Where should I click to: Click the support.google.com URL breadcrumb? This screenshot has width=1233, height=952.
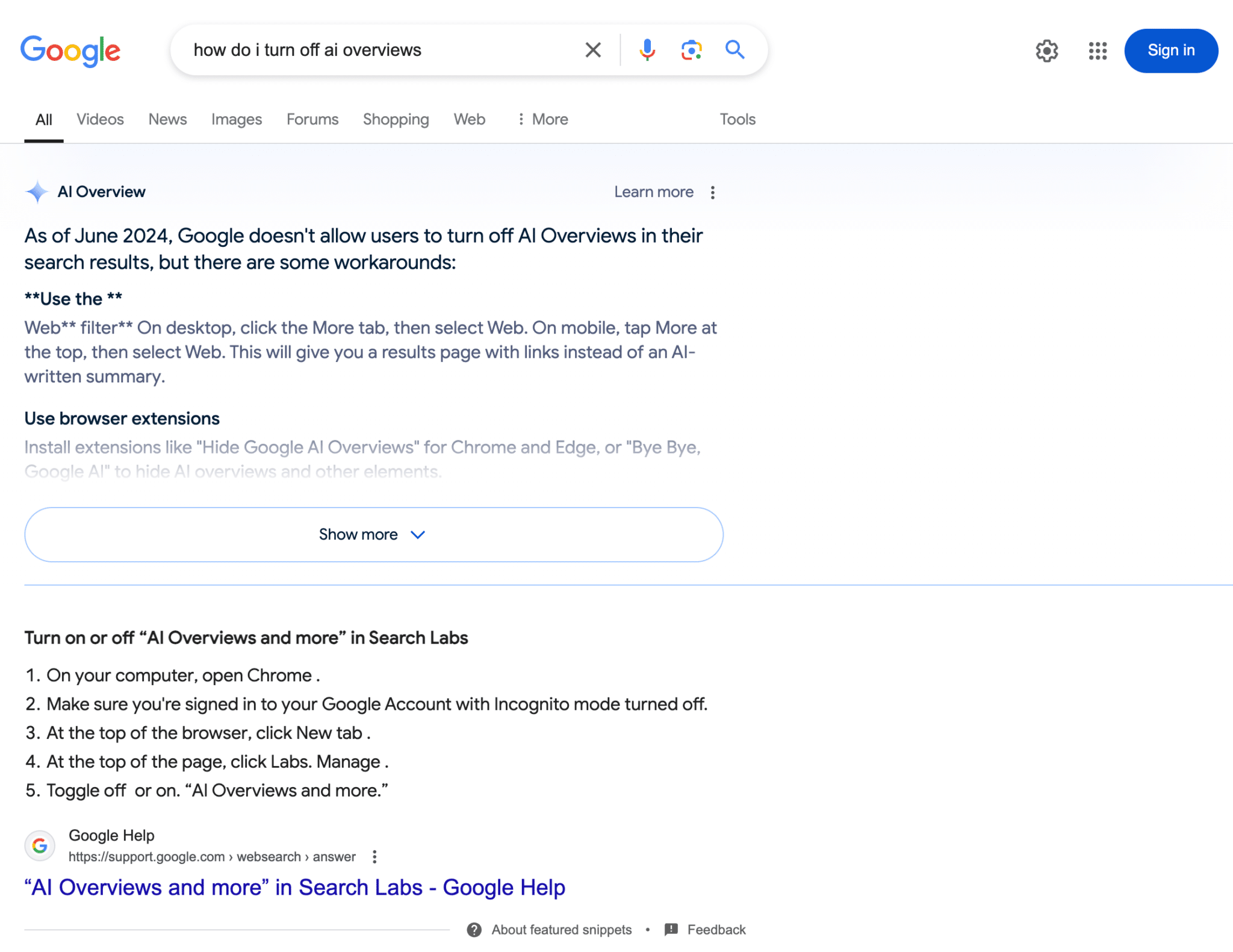click(212, 857)
